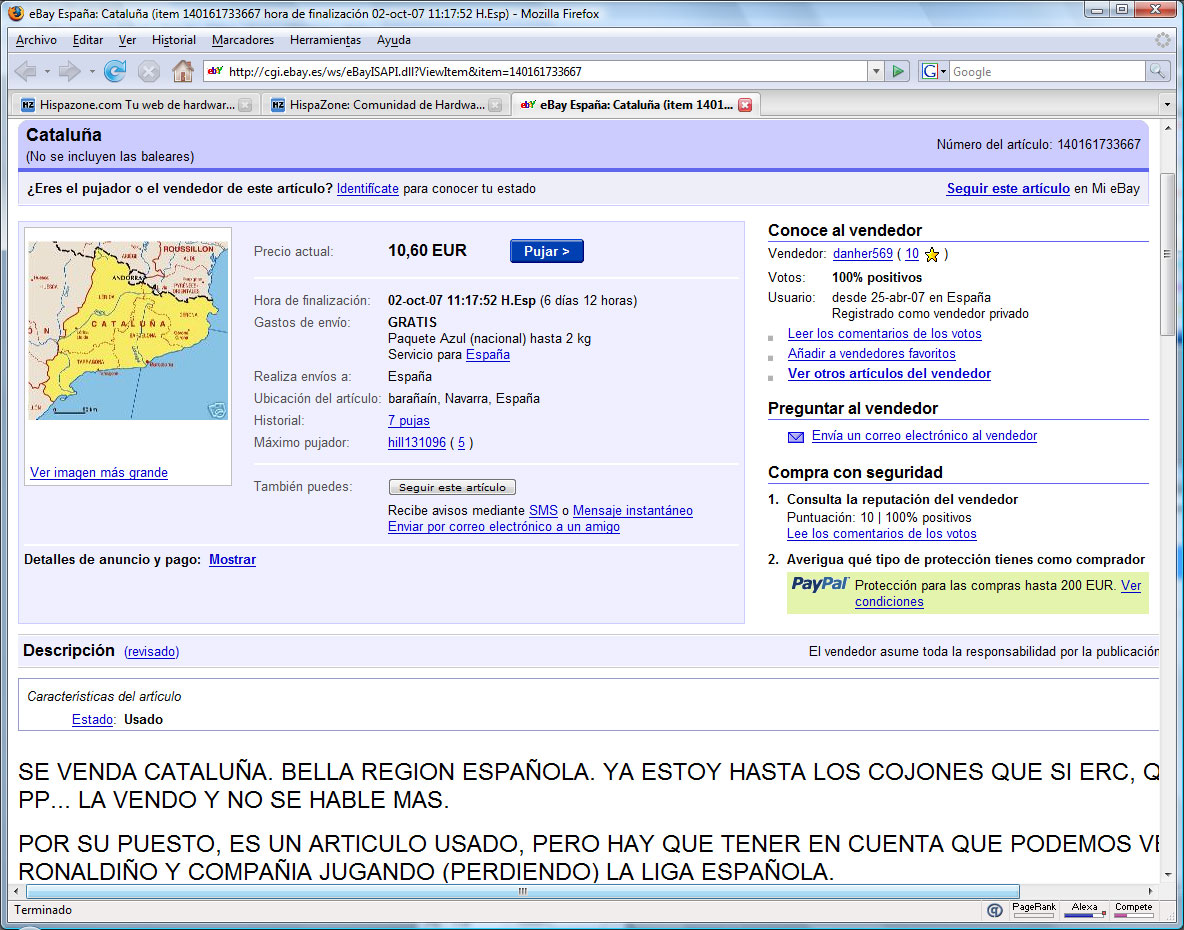
Task: Open the Archivo menu
Action: pyautogui.click(x=36, y=40)
